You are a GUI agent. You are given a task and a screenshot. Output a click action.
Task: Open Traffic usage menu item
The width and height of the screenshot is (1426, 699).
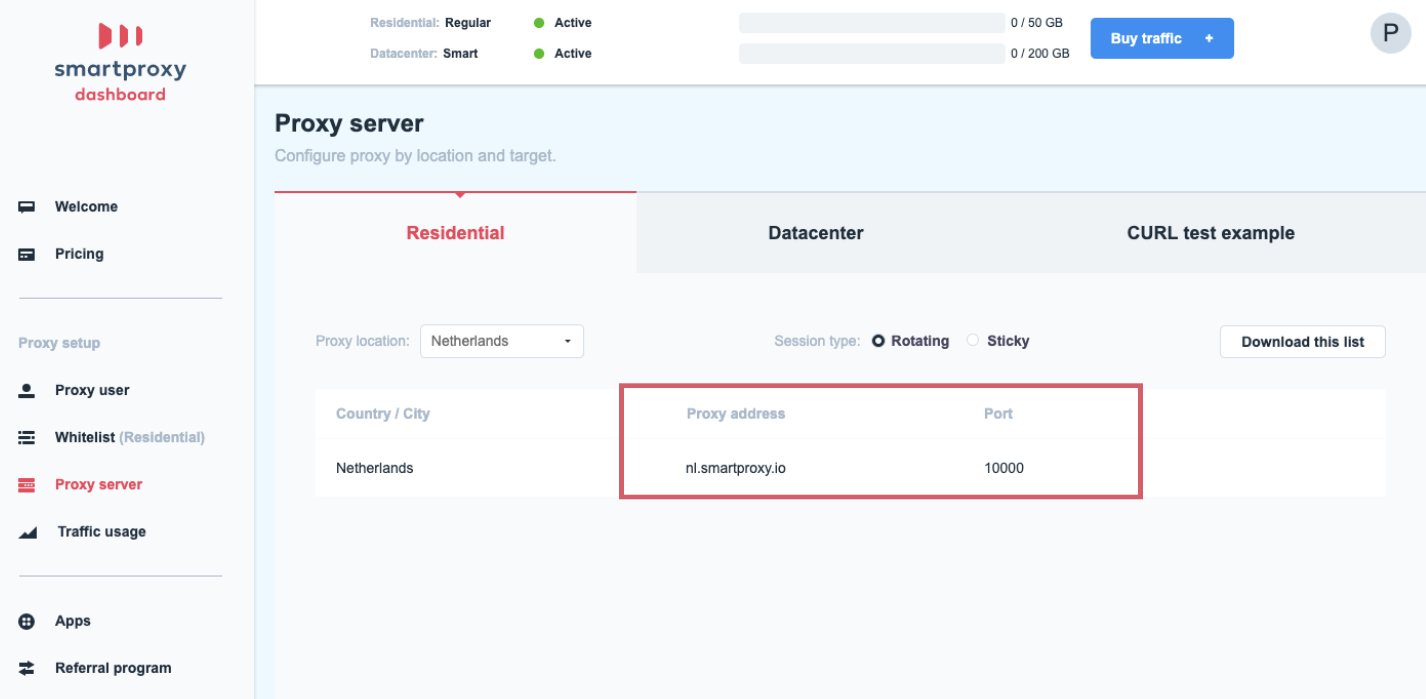[102, 532]
